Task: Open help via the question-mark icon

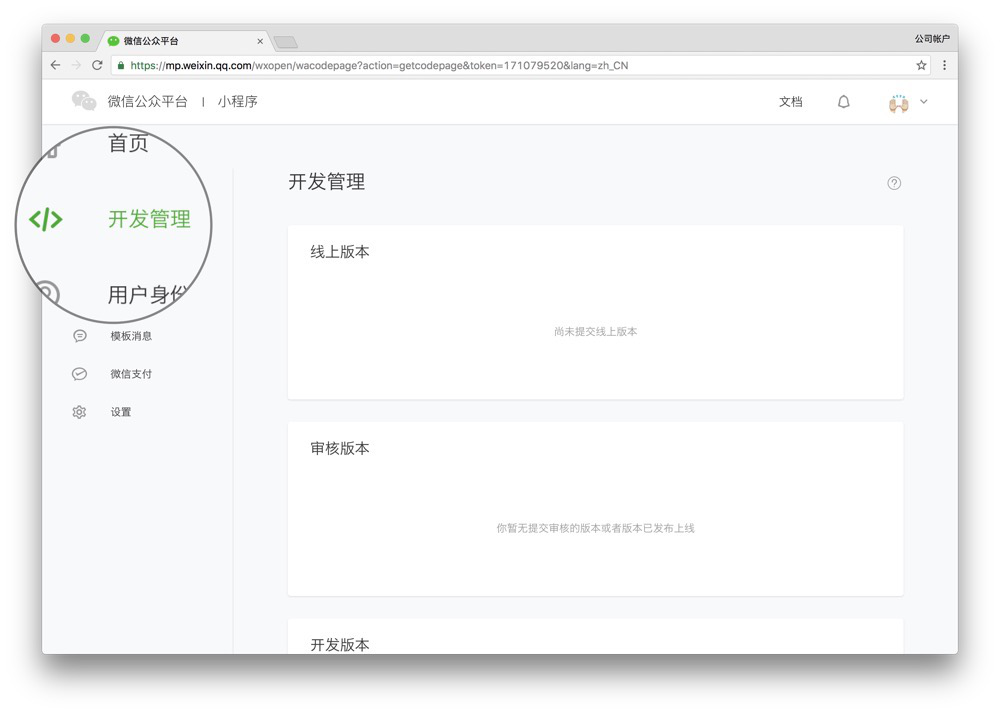Action: [893, 183]
